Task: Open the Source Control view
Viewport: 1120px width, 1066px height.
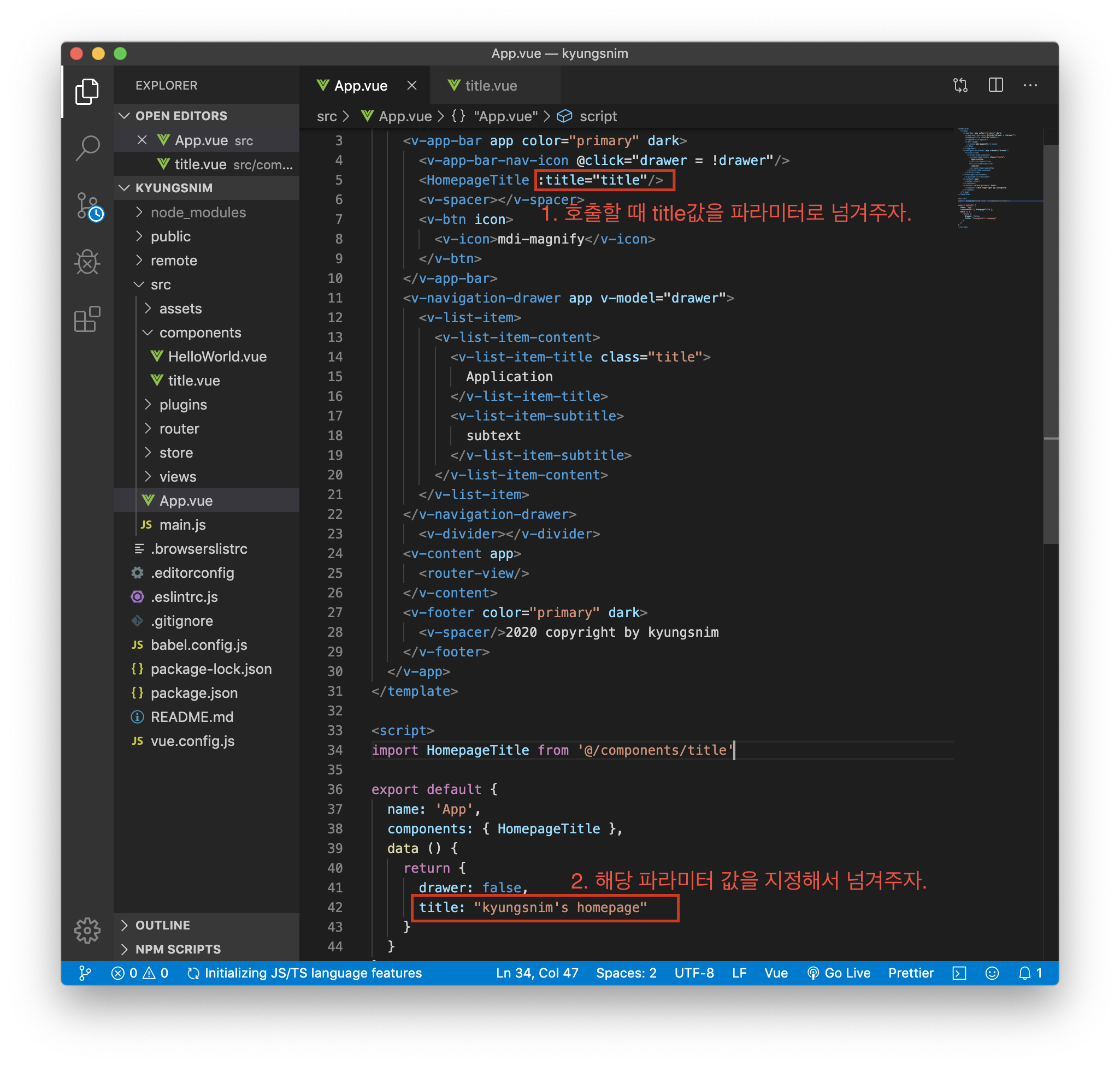Action: (88, 206)
